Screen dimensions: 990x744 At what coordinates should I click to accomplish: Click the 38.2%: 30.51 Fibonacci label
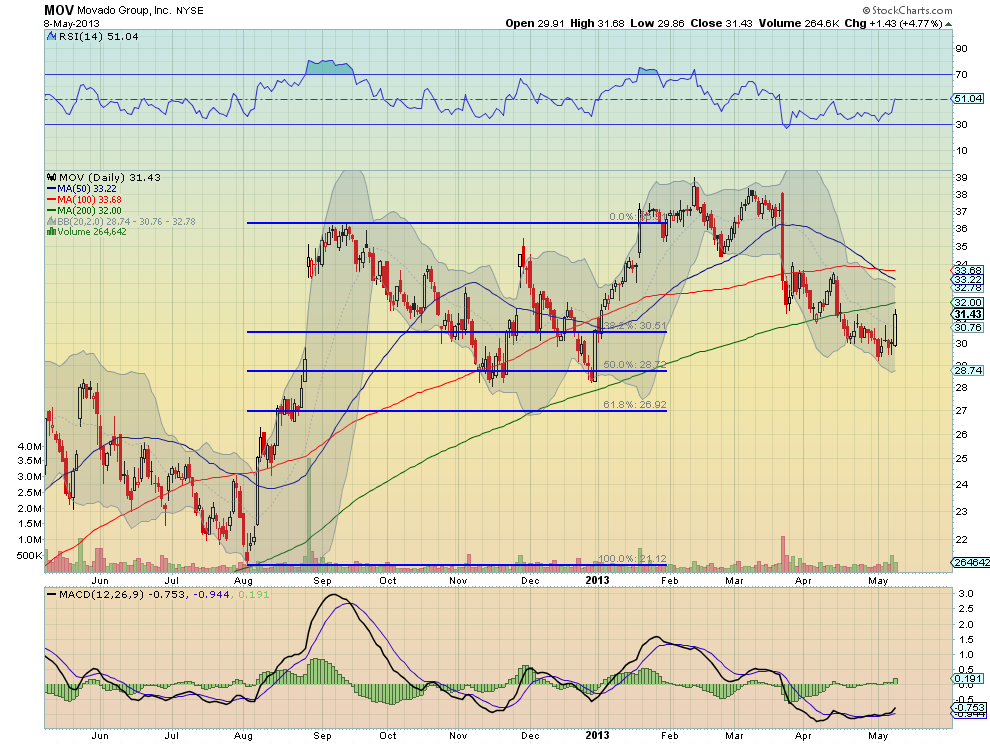635,325
